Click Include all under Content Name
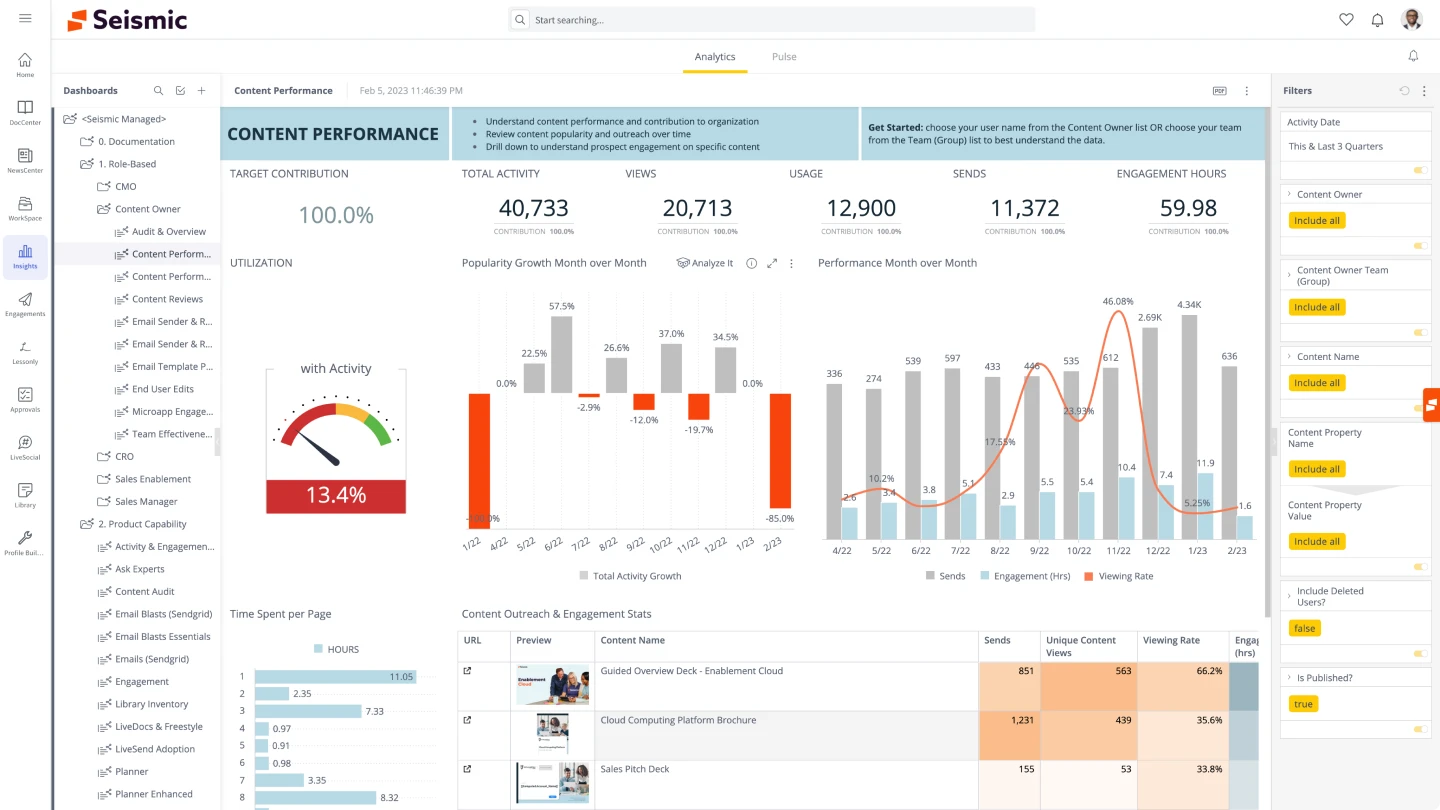This screenshot has height=810, width=1440. 1316,382
